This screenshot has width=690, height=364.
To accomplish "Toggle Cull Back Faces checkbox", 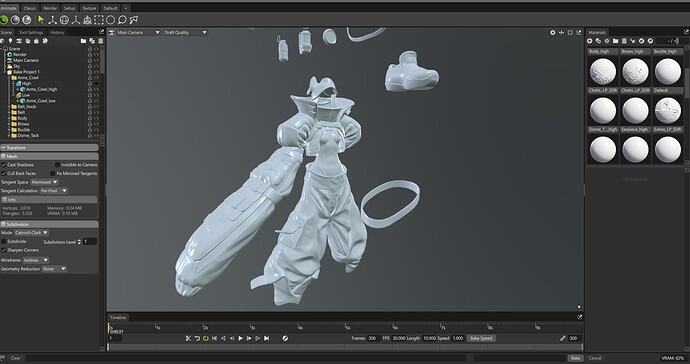I will tap(4, 173).
